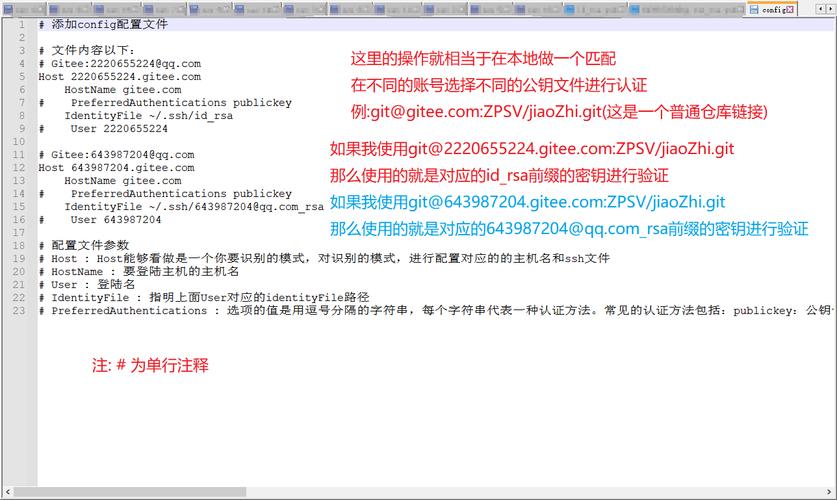
Task: Click comment "User : 登陆名"
Action: [87, 285]
